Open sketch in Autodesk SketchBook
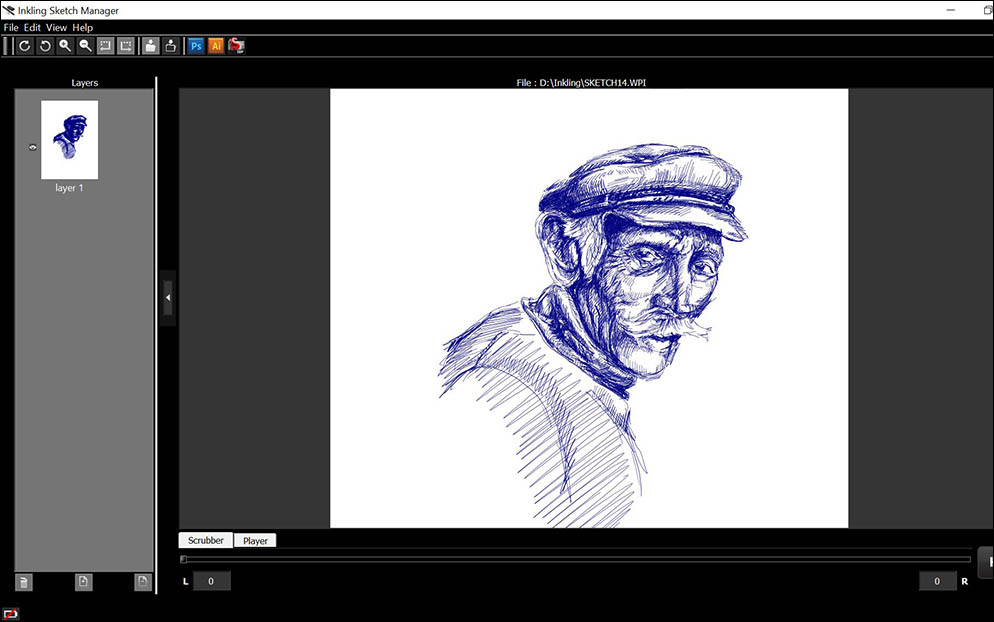This screenshot has width=994, height=622. click(236, 46)
